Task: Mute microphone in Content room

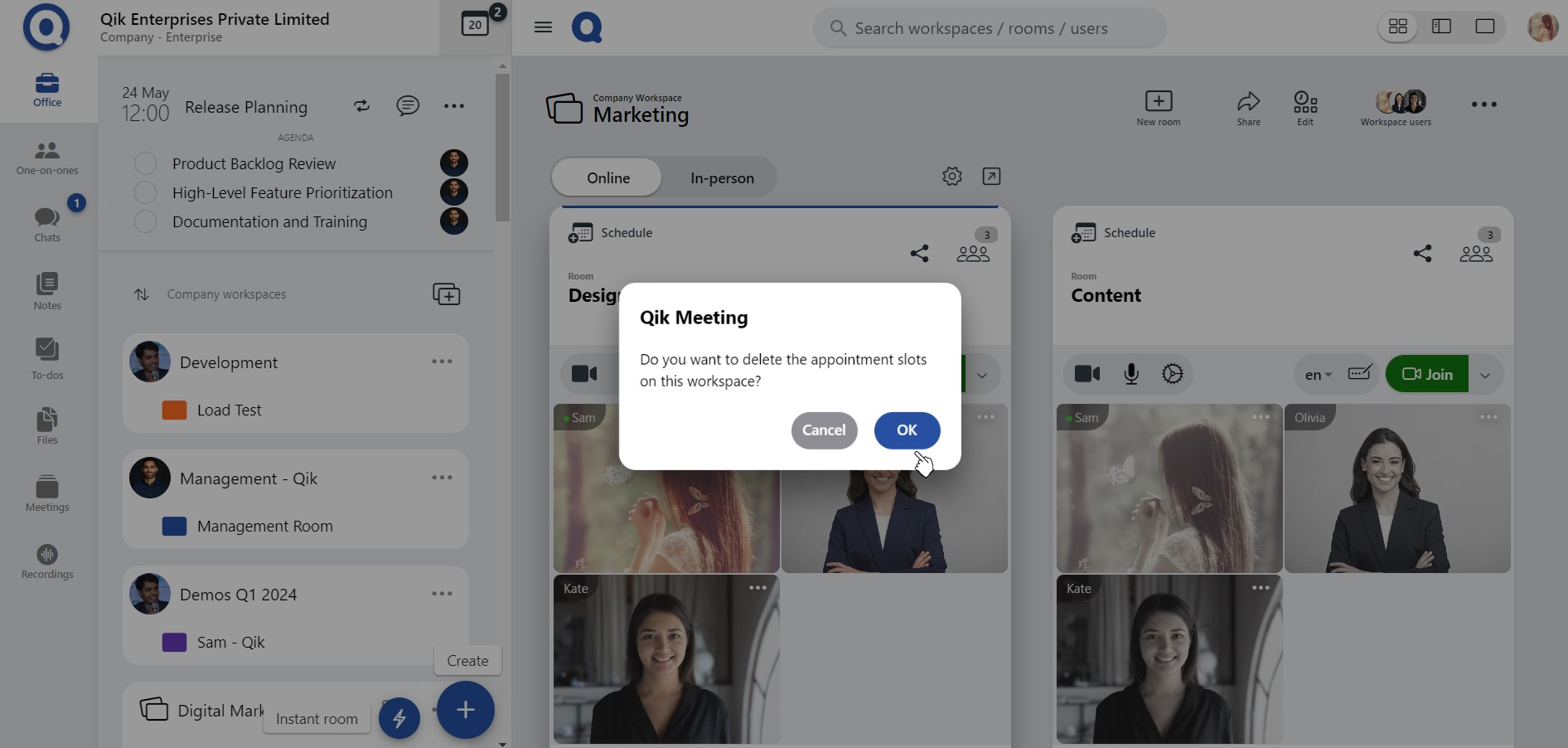Action: (1131, 374)
